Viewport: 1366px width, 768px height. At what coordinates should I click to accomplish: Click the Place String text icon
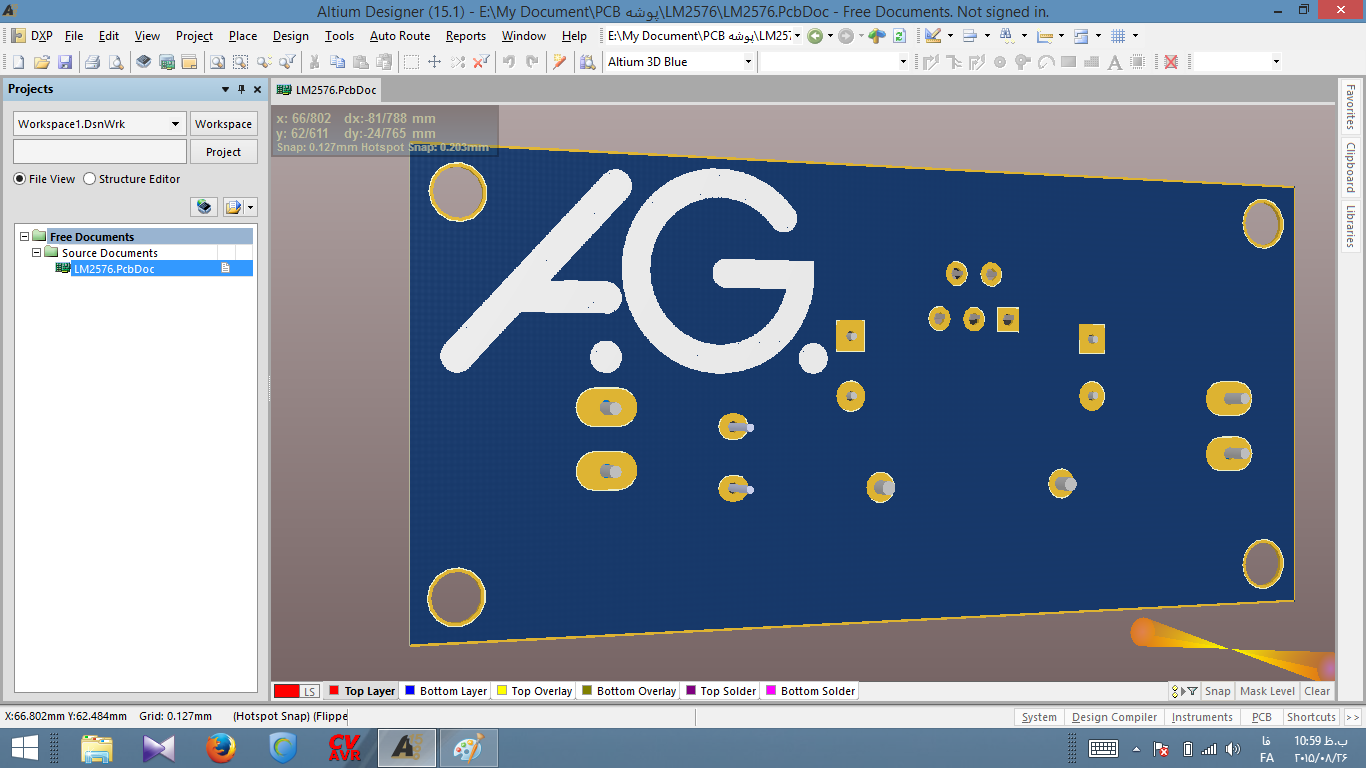click(x=1115, y=62)
